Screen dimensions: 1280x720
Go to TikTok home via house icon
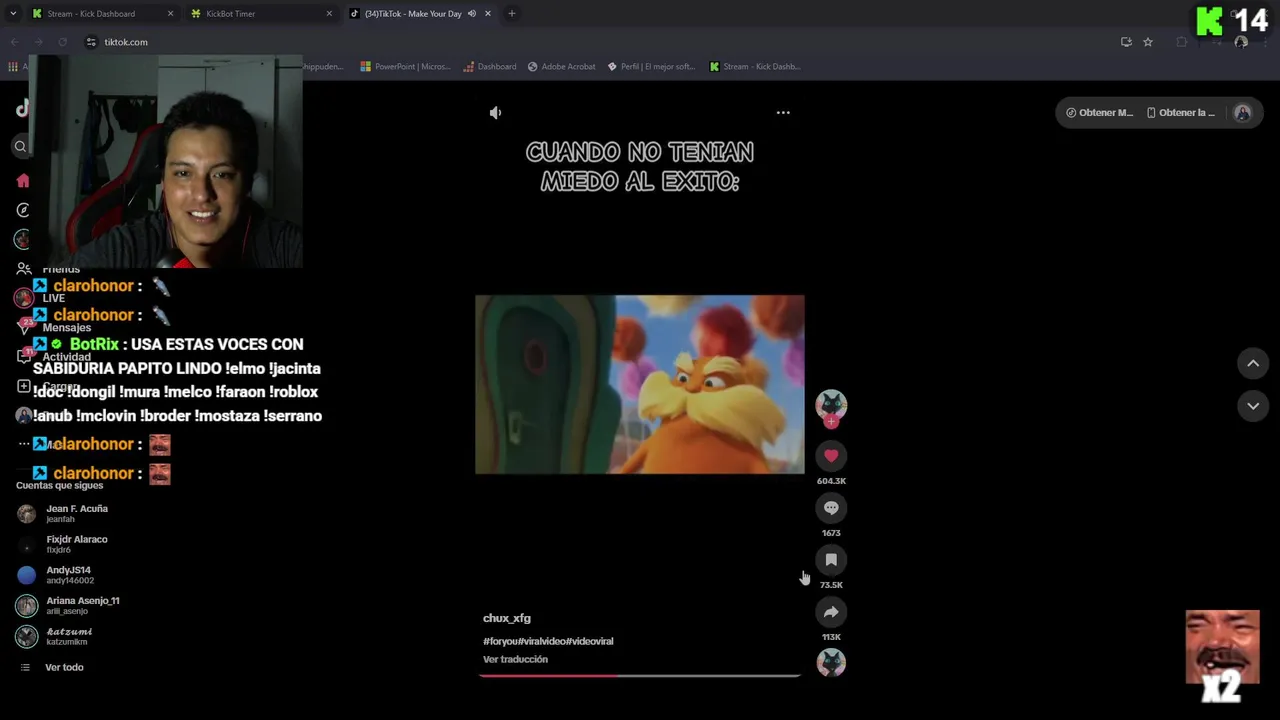click(x=23, y=181)
